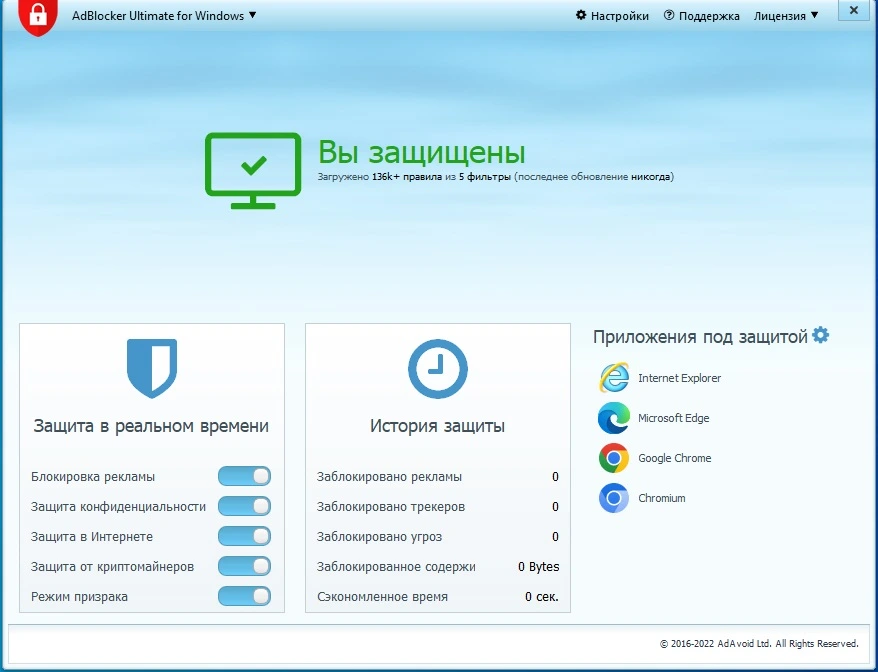878x672 pixels.
Task: Click the blue shield real-time protection icon
Action: pos(152,368)
